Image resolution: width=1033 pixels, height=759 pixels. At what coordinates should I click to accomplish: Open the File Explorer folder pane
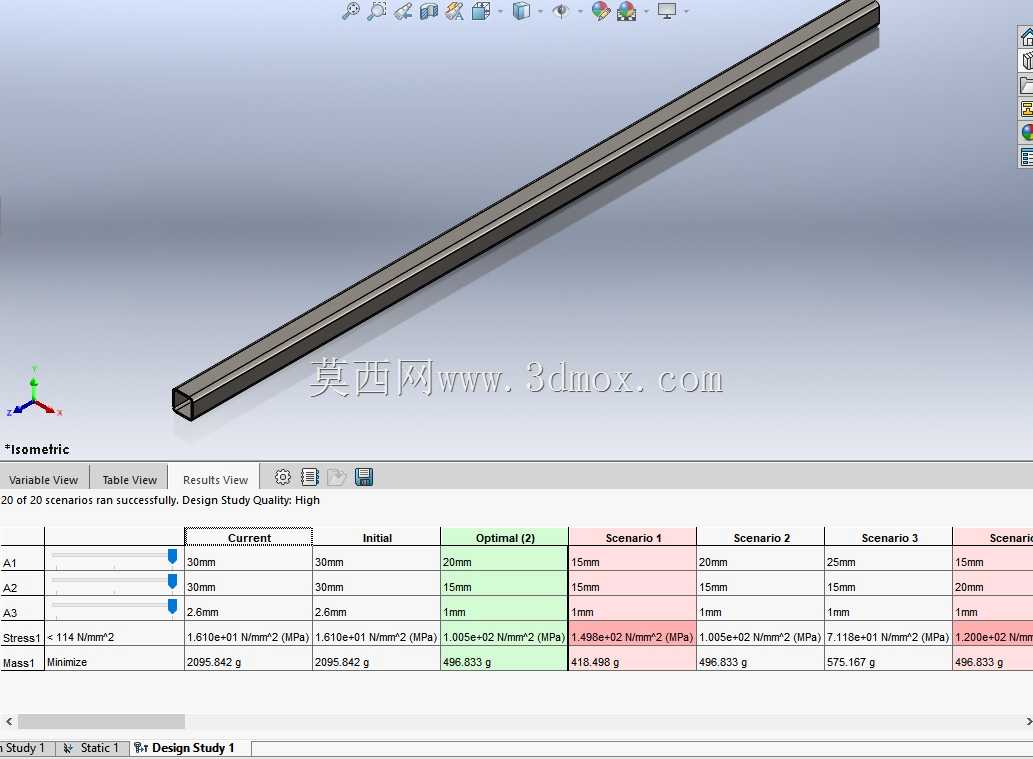coord(1026,85)
